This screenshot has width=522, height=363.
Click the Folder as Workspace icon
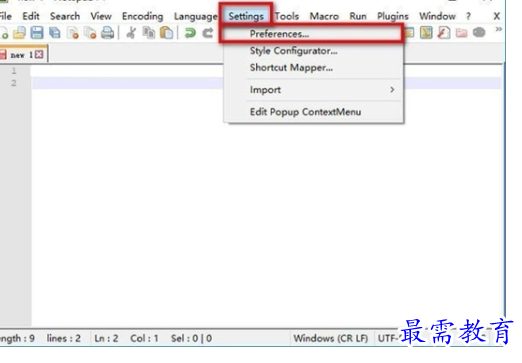click(x=462, y=33)
